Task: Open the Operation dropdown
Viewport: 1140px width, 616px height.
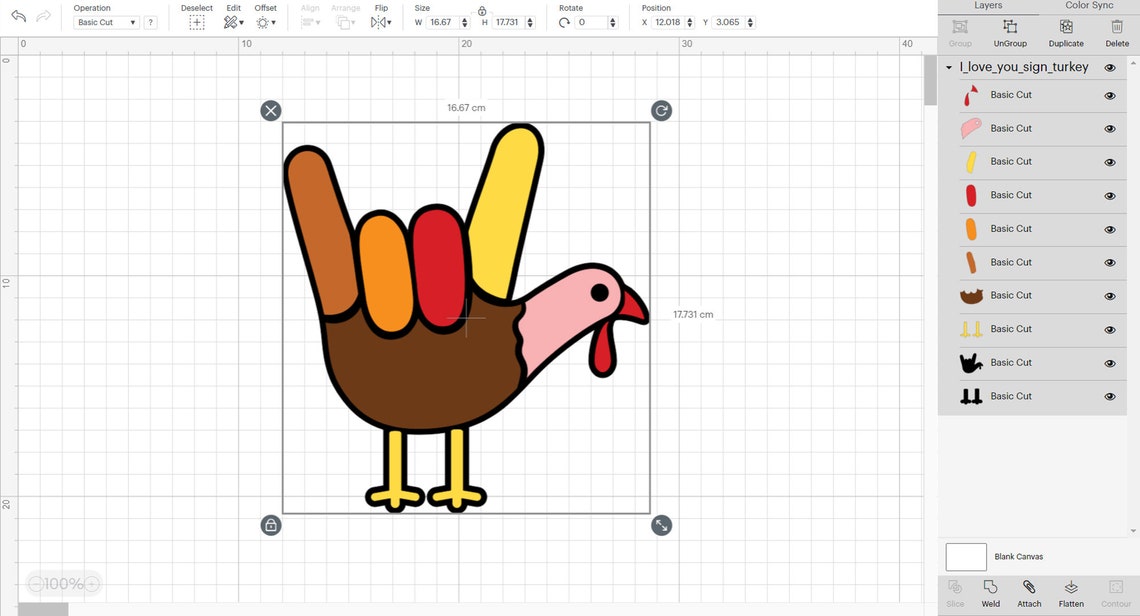Action: (x=106, y=22)
